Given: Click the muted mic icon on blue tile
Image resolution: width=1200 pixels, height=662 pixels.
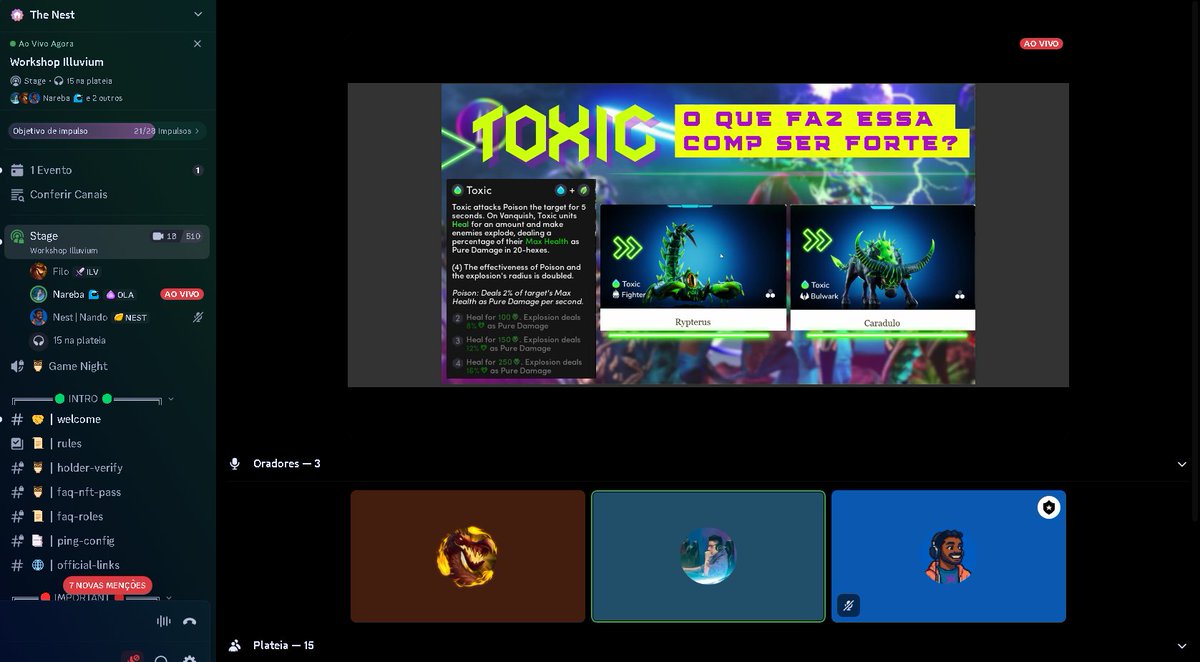Looking at the screenshot, I should 848,605.
